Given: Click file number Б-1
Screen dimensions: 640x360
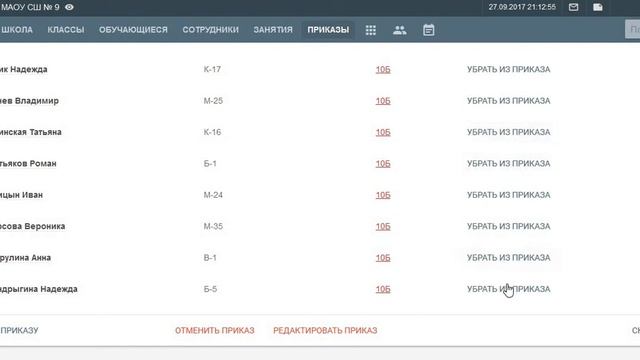Looking at the screenshot, I should (210, 164).
